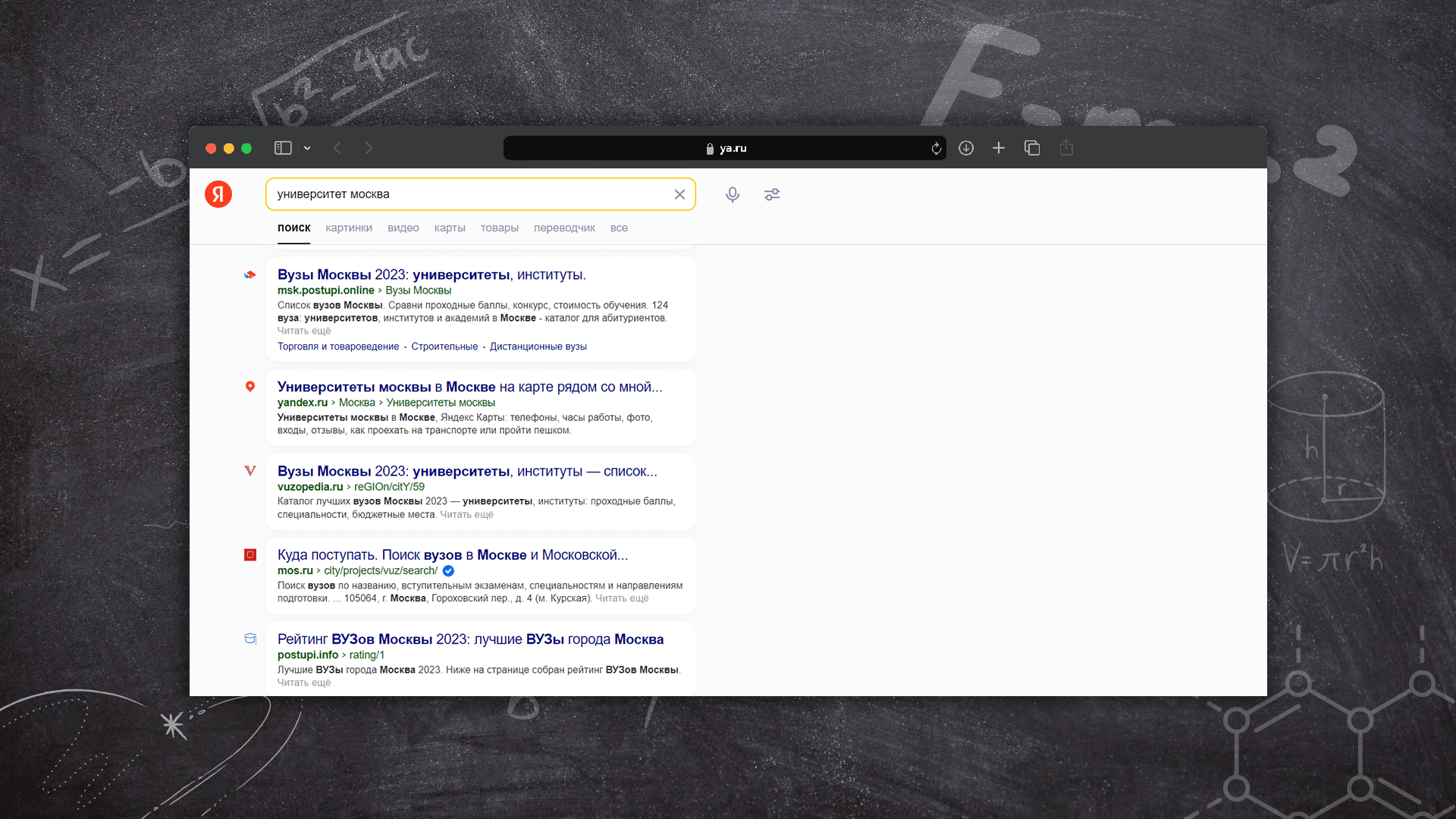Click the yandex.ru domain link
1456x819 pixels.
(x=303, y=403)
